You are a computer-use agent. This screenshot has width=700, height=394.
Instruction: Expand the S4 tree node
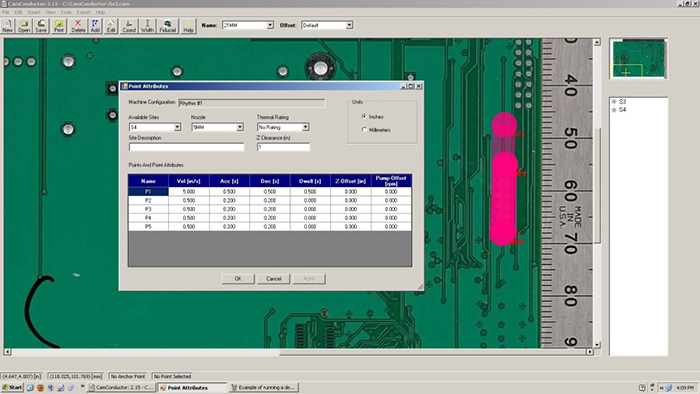point(614,110)
